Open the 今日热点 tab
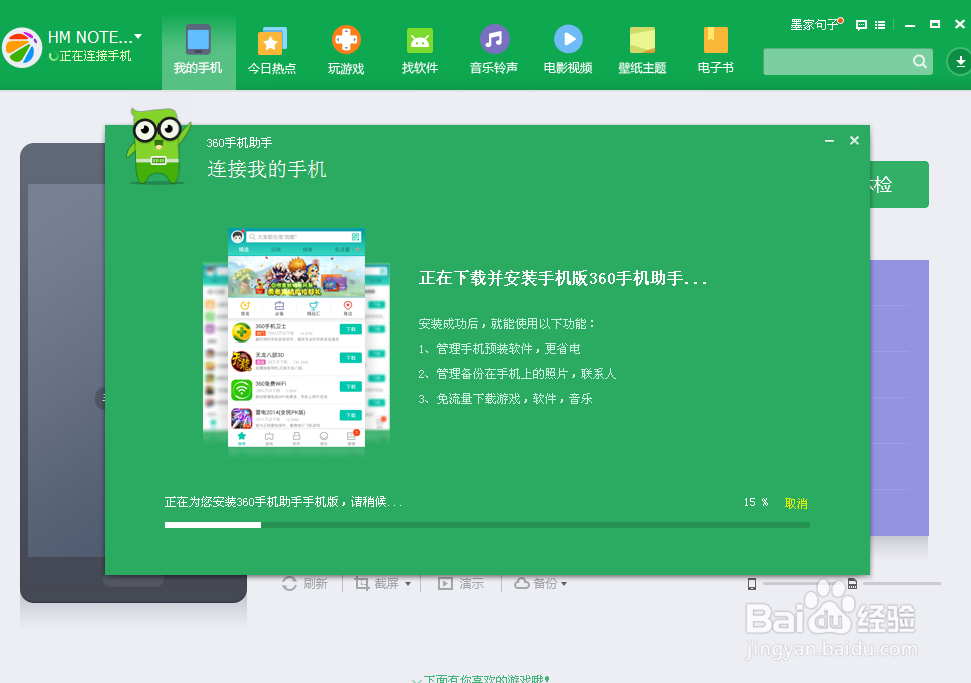Image resolution: width=971 pixels, height=683 pixels. click(272, 50)
